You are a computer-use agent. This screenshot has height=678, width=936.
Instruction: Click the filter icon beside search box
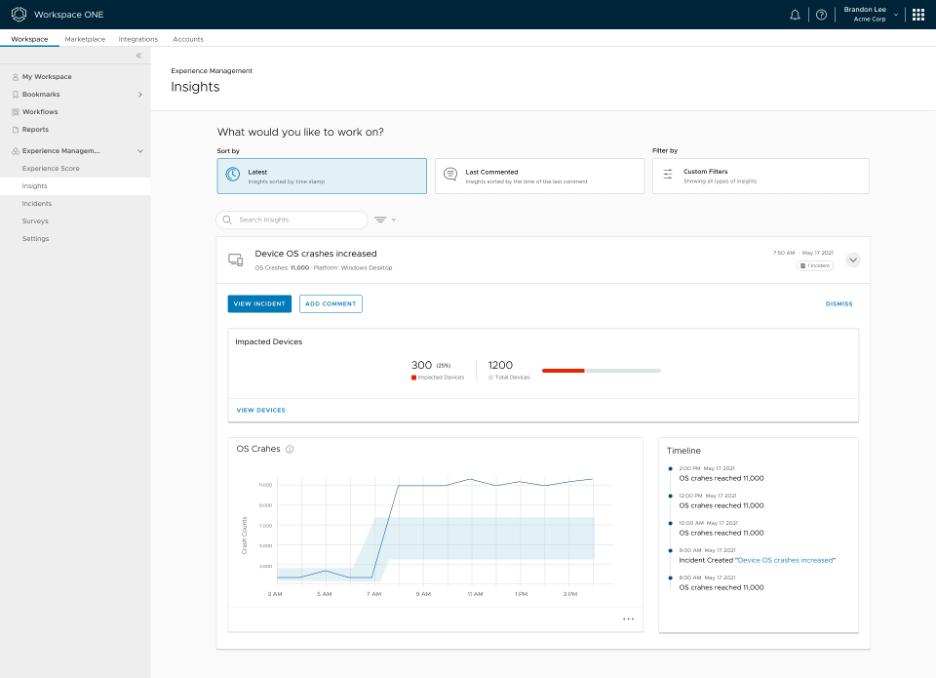(382, 220)
